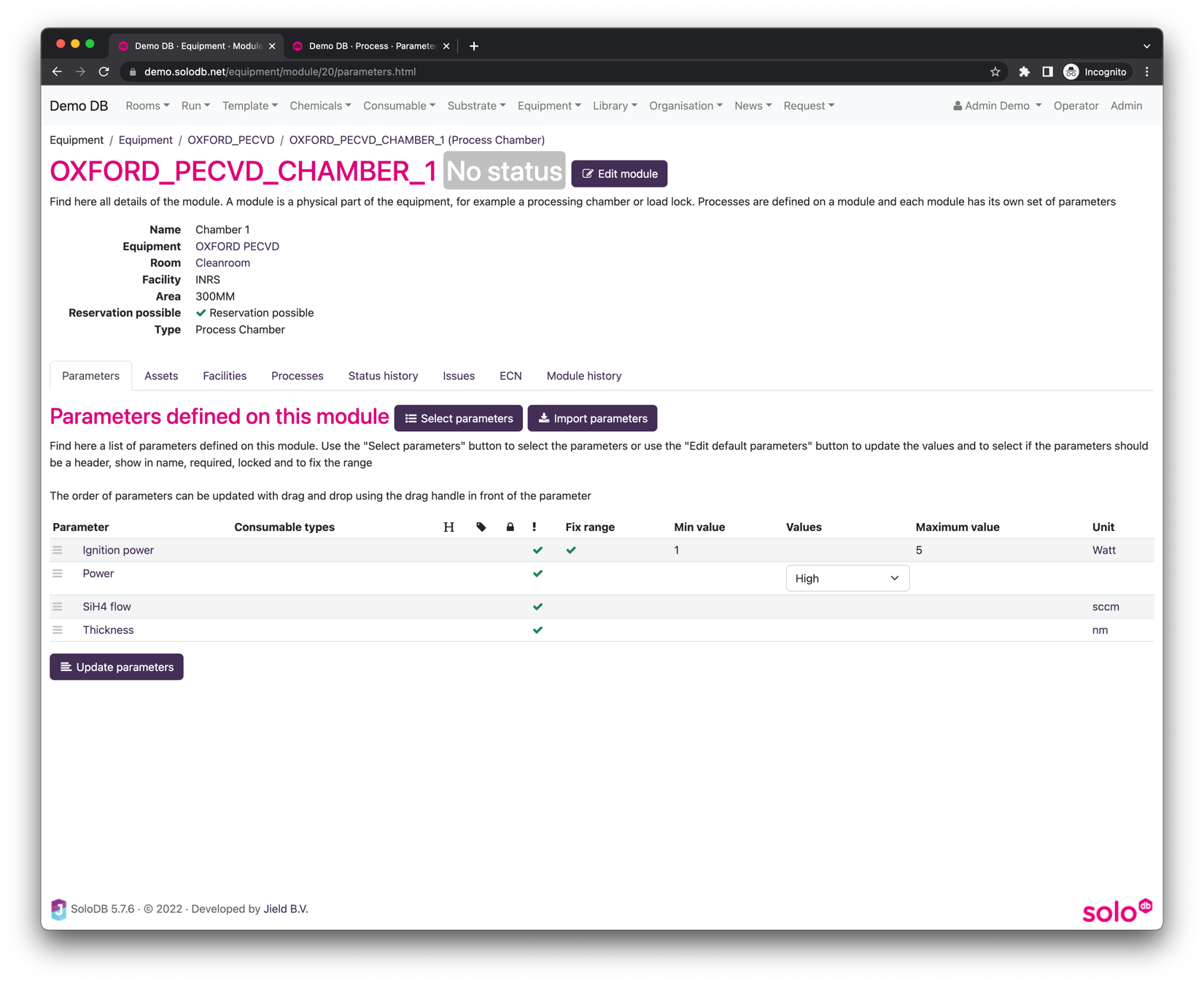This screenshot has width=1204, height=984.
Task: Click the Operator link in navbar
Action: [1076, 106]
